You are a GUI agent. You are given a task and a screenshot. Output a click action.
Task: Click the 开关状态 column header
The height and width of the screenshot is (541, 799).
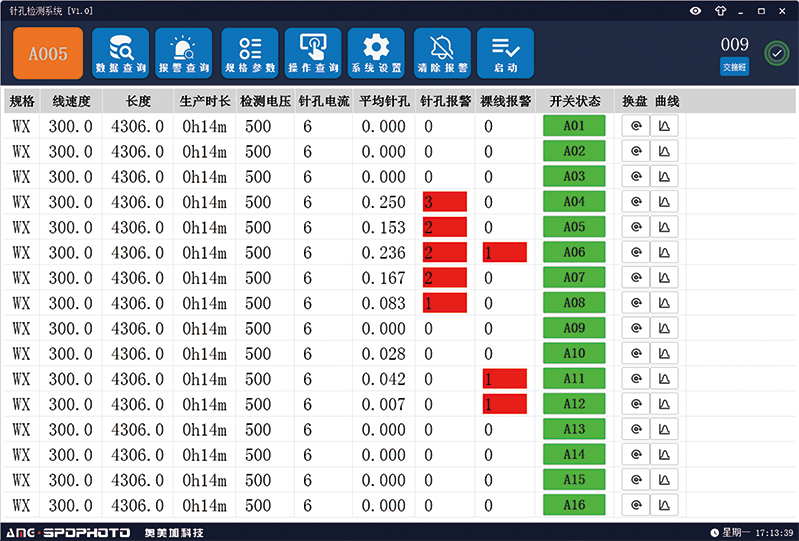point(574,101)
